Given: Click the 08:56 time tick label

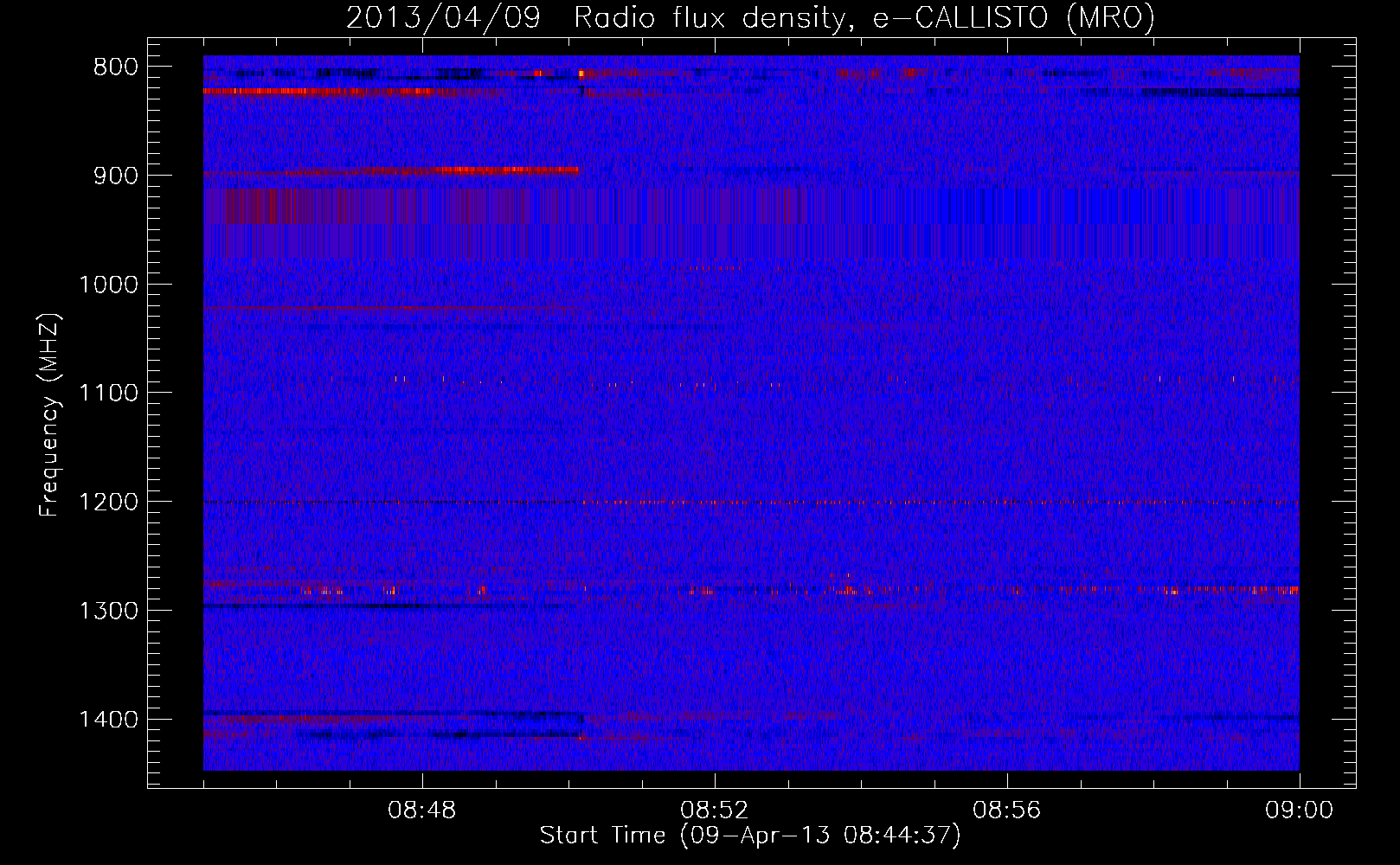Looking at the screenshot, I should pos(1007,811).
